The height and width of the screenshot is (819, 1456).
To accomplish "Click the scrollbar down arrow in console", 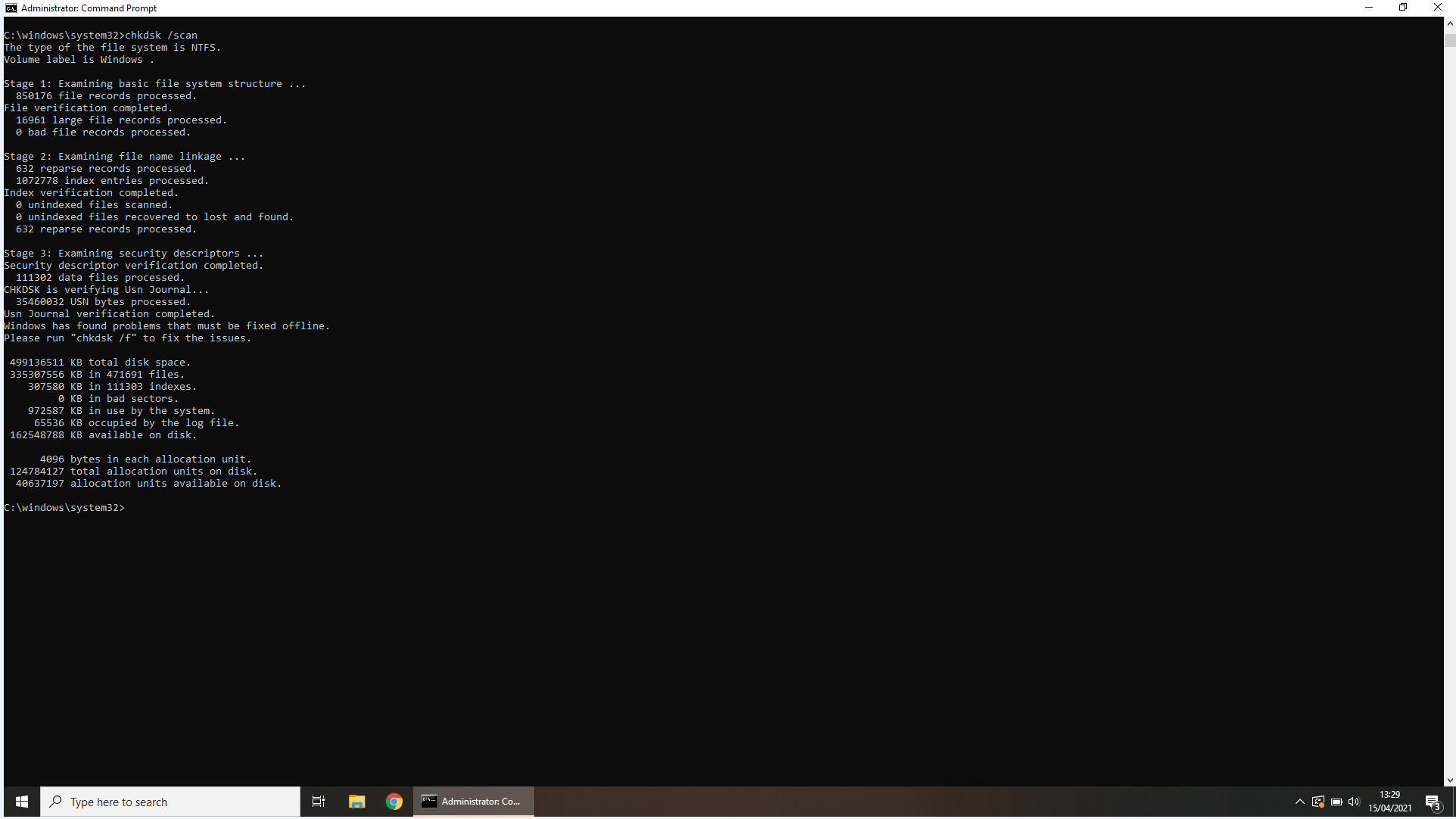I will click(1450, 780).
